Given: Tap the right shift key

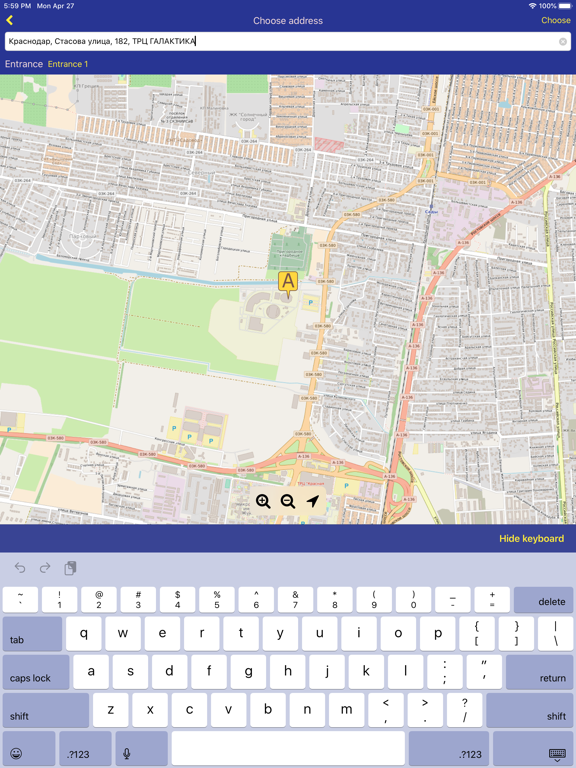Looking at the screenshot, I should 529,710.
